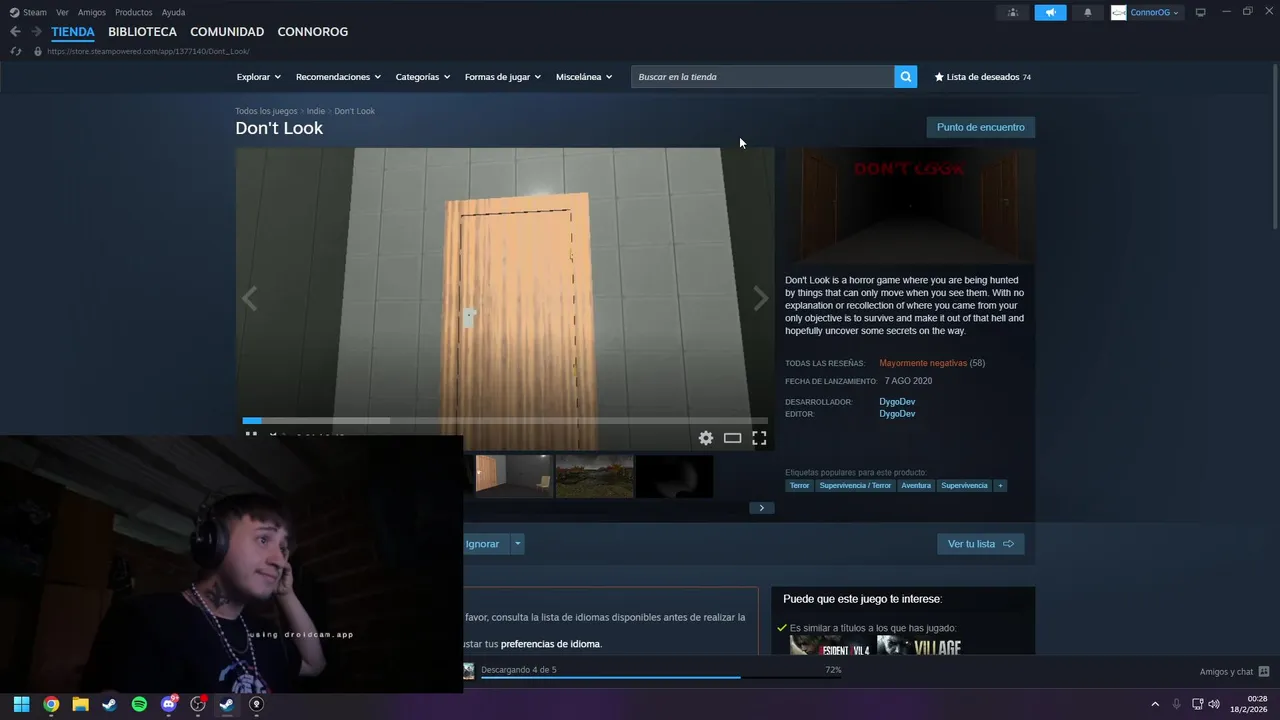This screenshot has height=720, width=1280.
Task: Select the dark screenshot thumbnail
Action: [x=675, y=476]
